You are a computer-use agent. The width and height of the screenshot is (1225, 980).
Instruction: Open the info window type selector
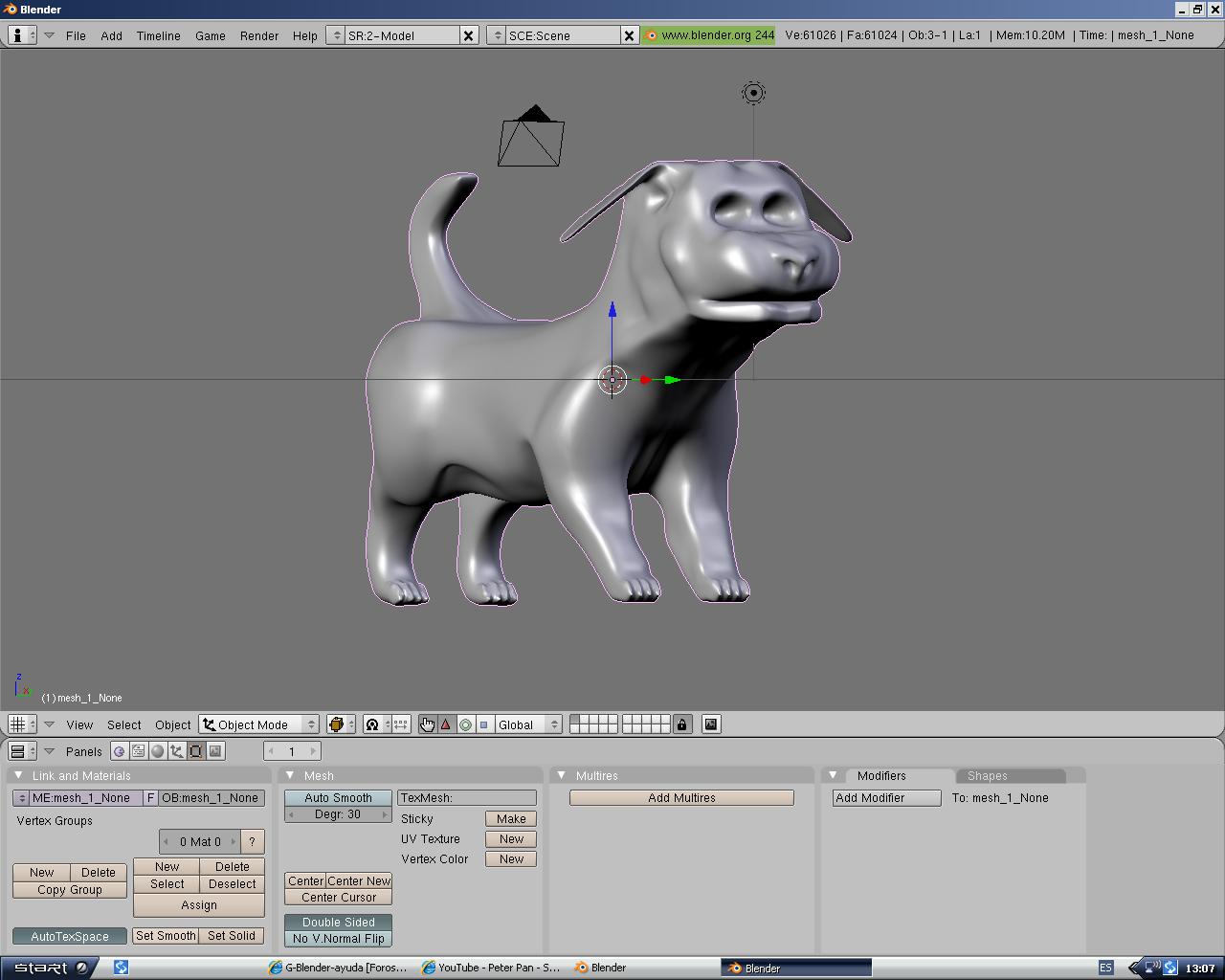22,35
